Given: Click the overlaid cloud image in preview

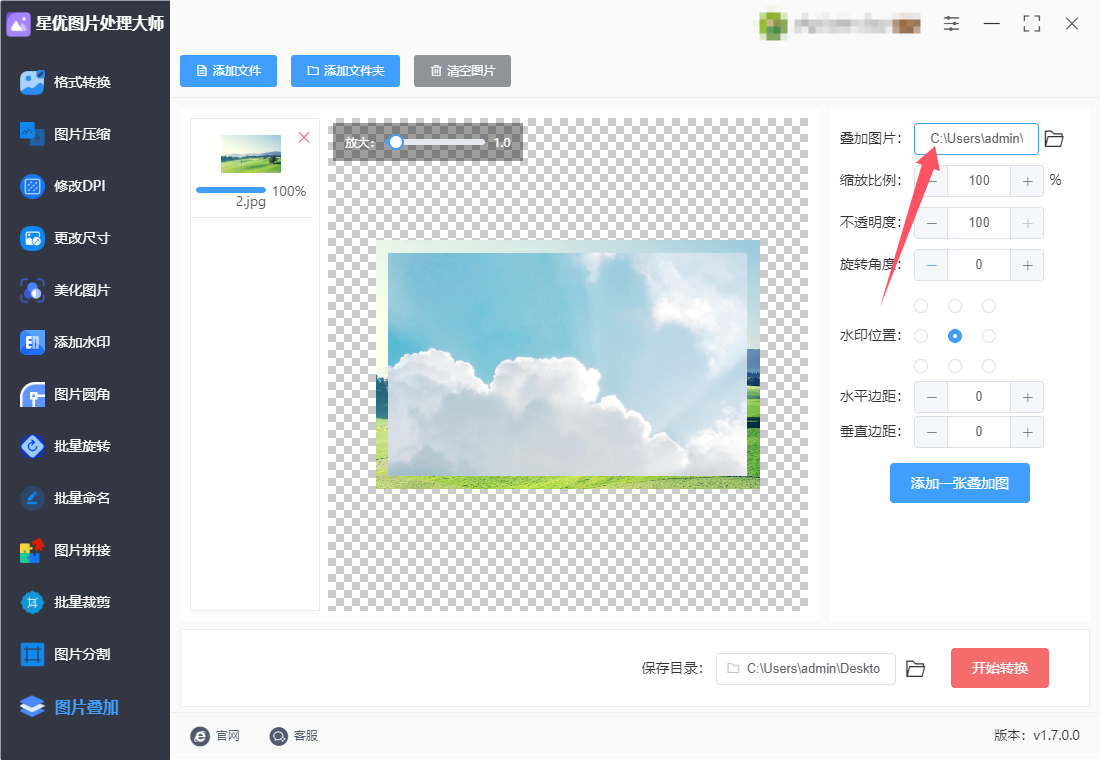Looking at the screenshot, I should point(568,364).
